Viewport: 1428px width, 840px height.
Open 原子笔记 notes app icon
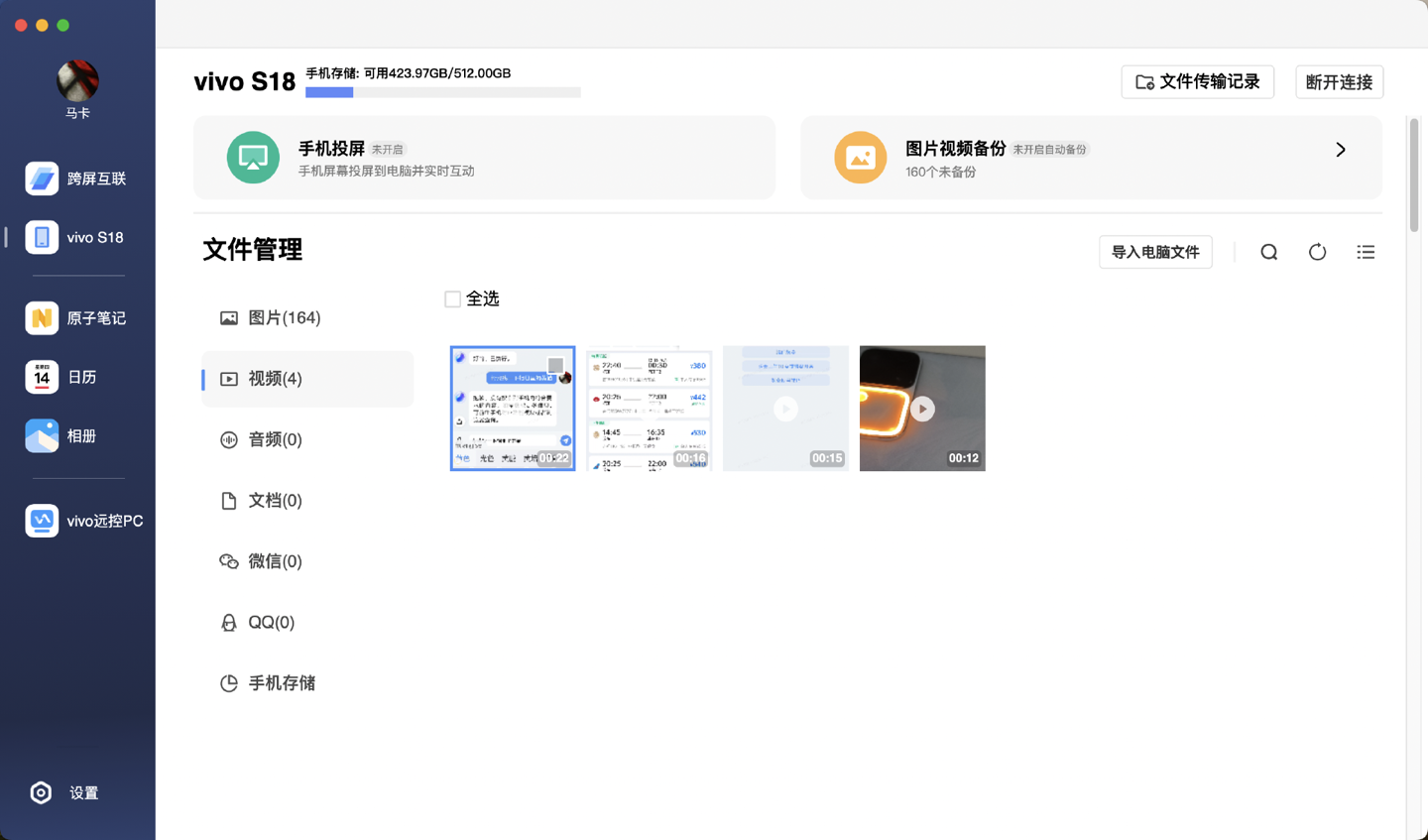pyautogui.click(x=42, y=317)
